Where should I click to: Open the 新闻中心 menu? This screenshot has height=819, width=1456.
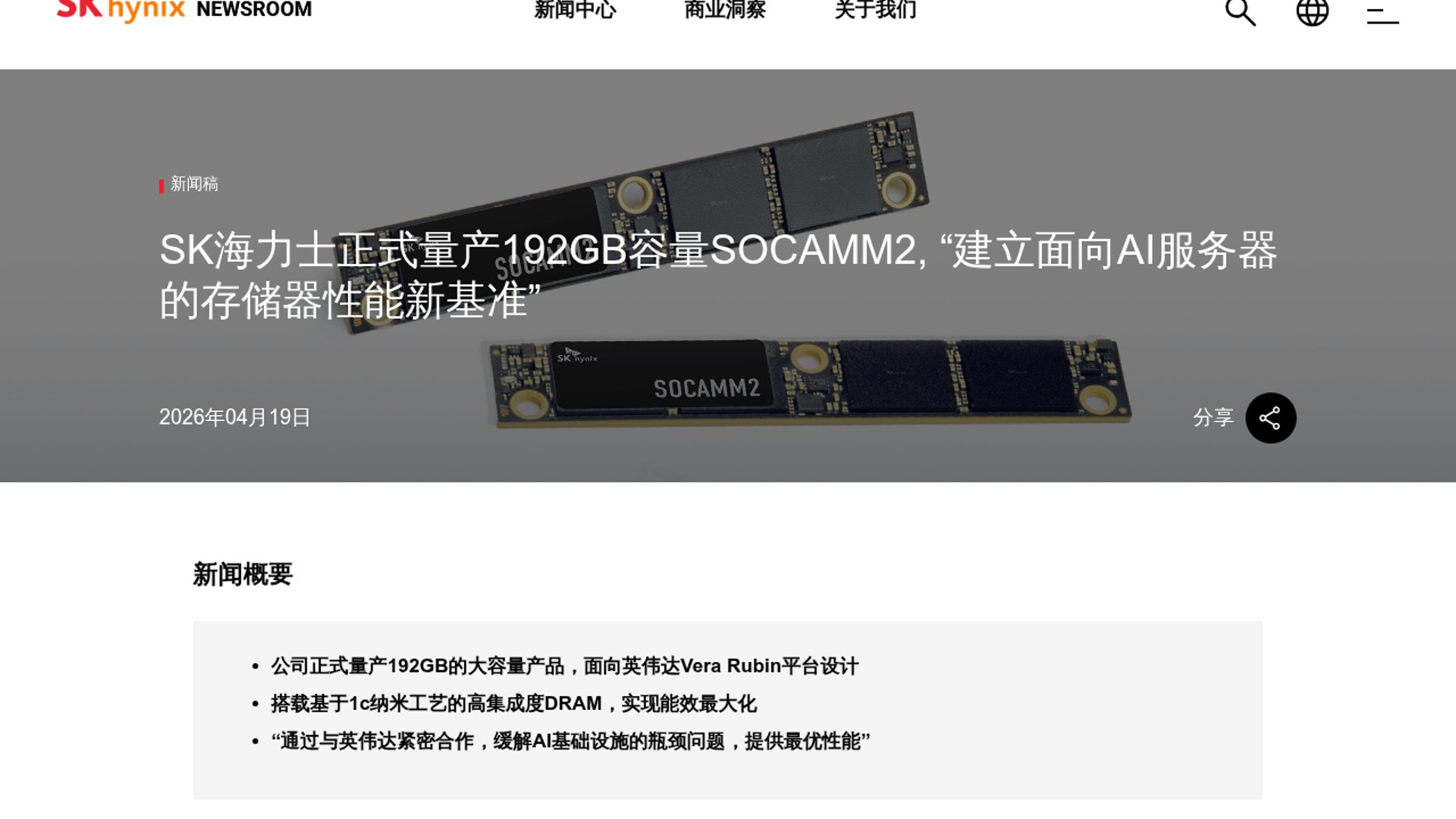tap(575, 10)
